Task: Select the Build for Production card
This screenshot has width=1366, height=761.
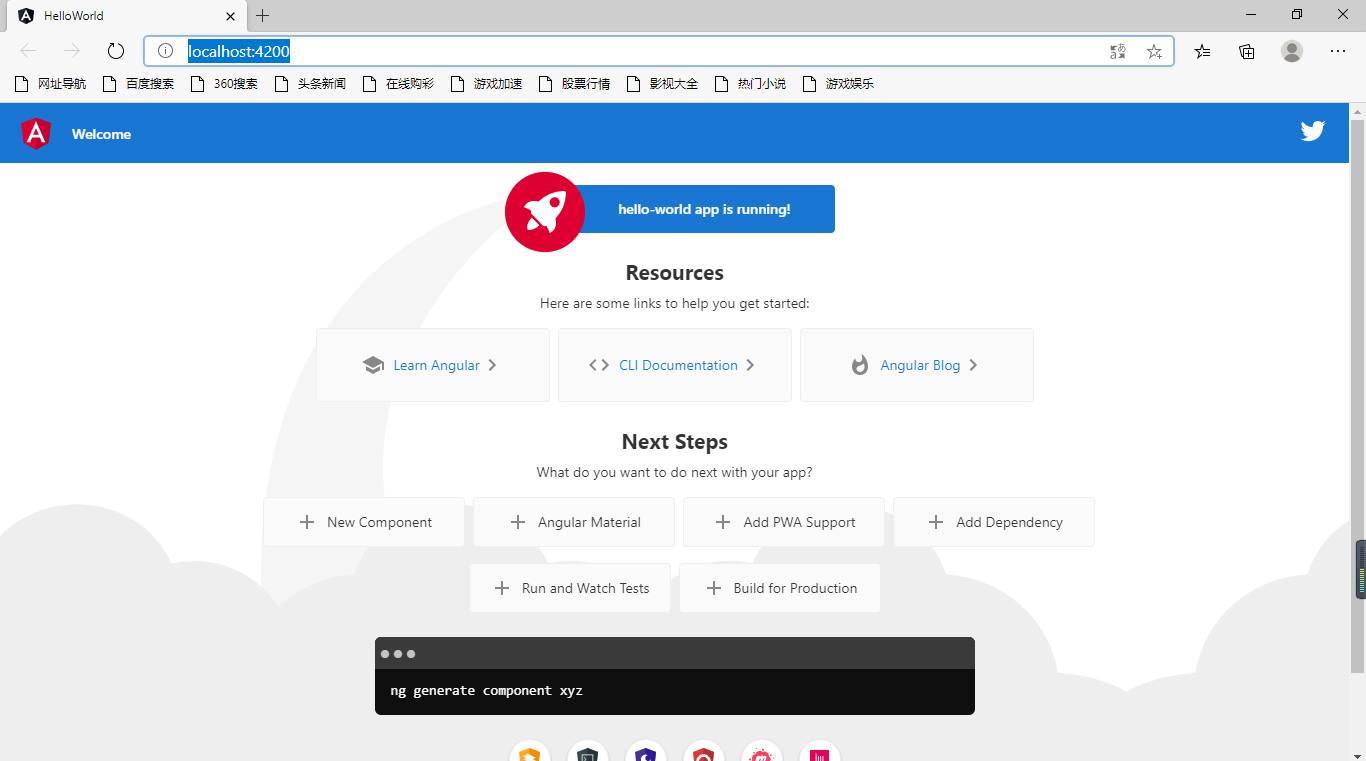Action: [780, 588]
